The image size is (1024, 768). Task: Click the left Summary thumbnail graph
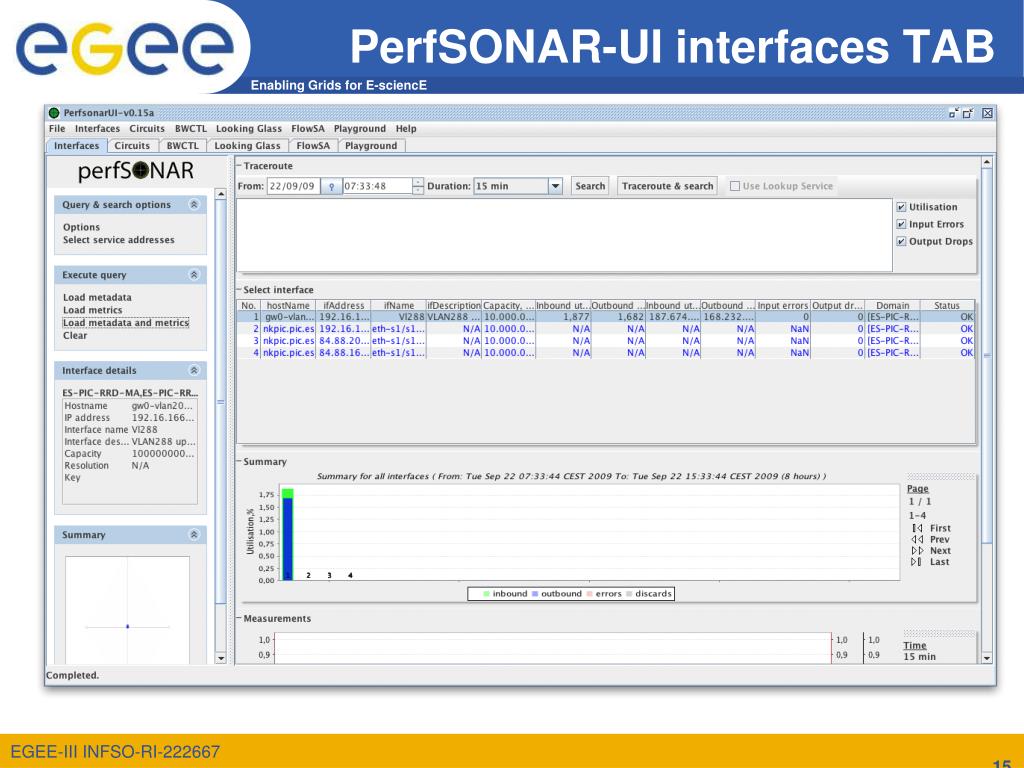click(127, 611)
